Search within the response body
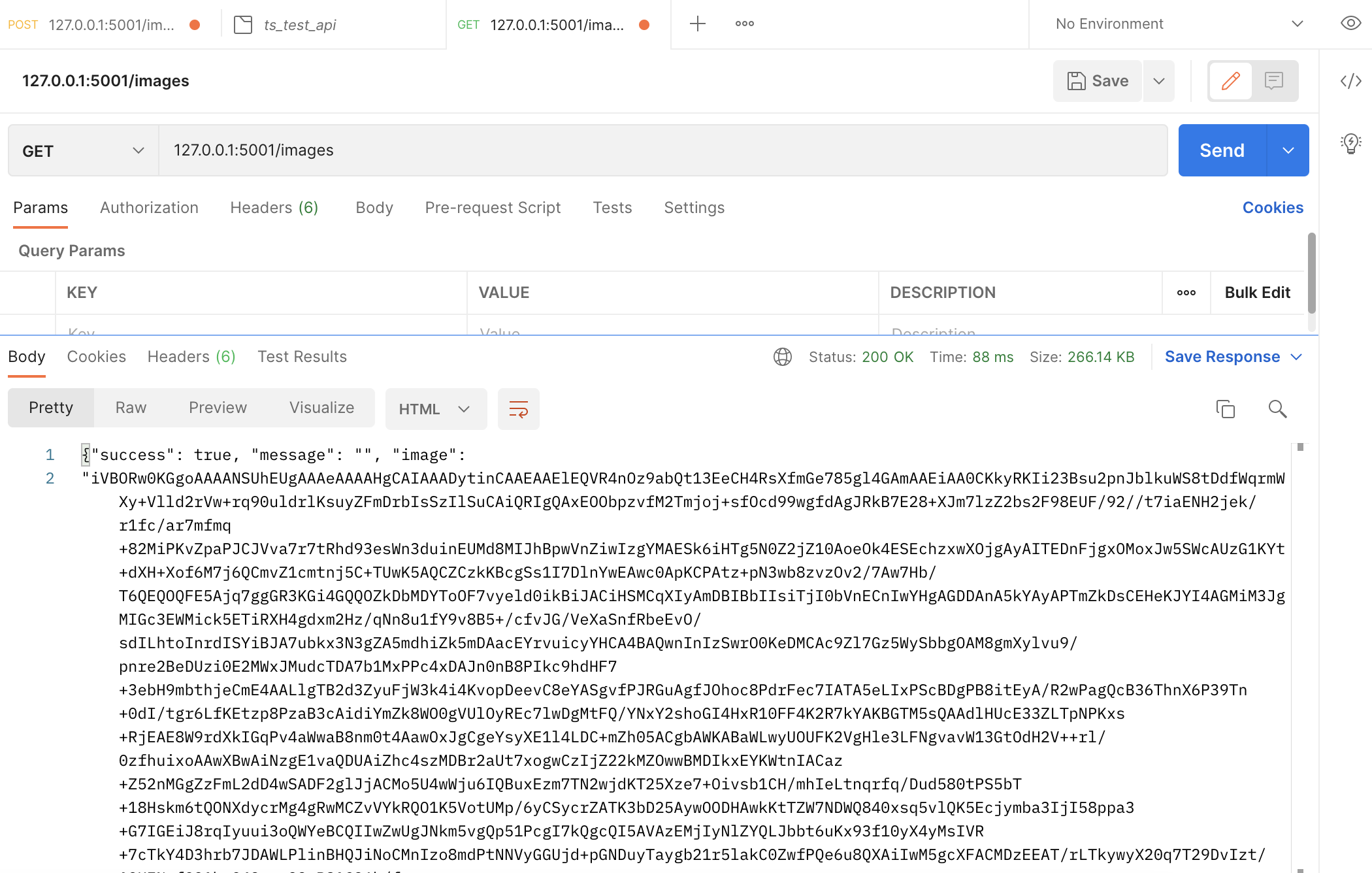 coord(1278,408)
